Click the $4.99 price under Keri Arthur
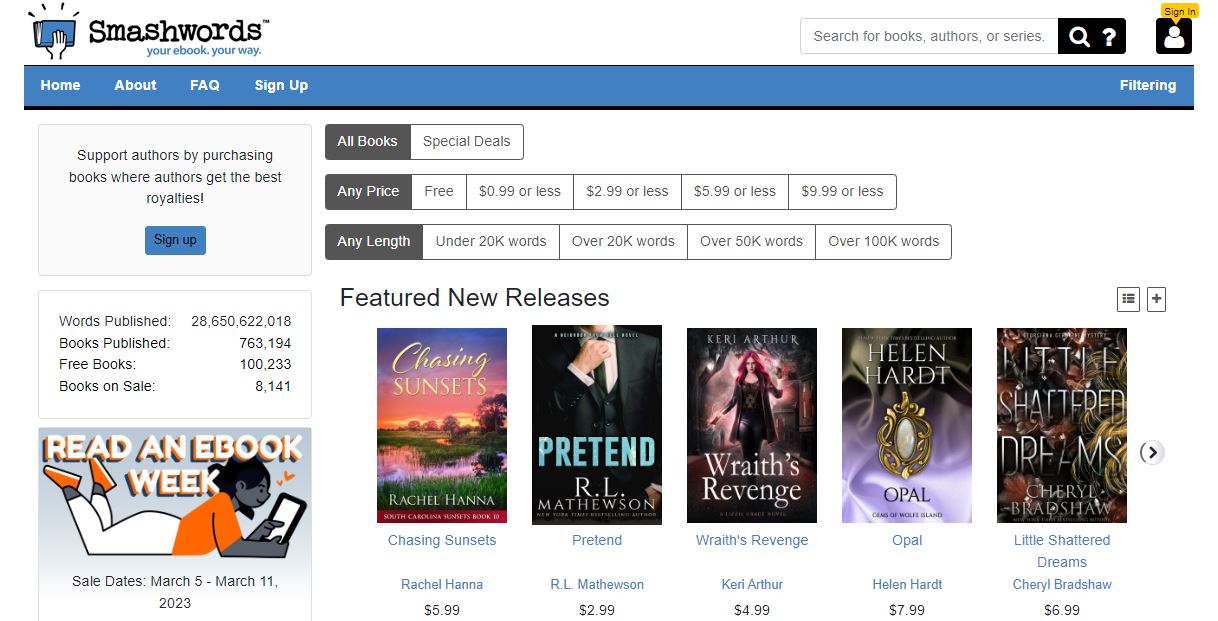Image resolution: width=1218 pixels, height=621 pixels. pos(752,610)
